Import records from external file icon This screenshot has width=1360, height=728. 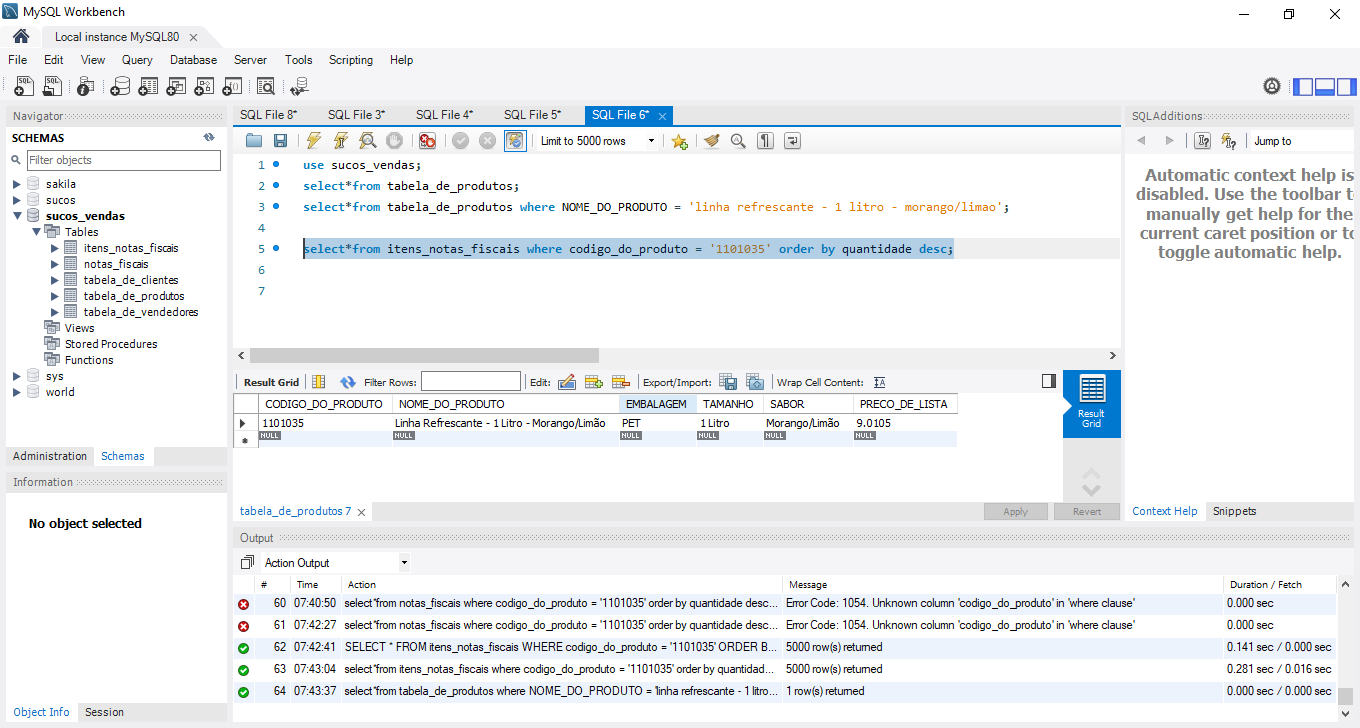(755, 382)
